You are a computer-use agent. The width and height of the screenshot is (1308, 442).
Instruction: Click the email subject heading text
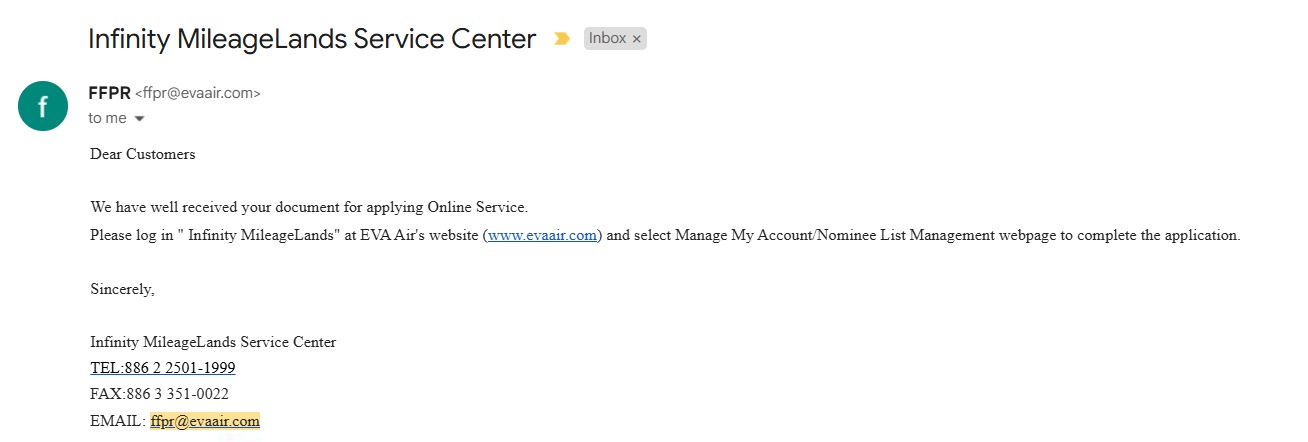312,39
